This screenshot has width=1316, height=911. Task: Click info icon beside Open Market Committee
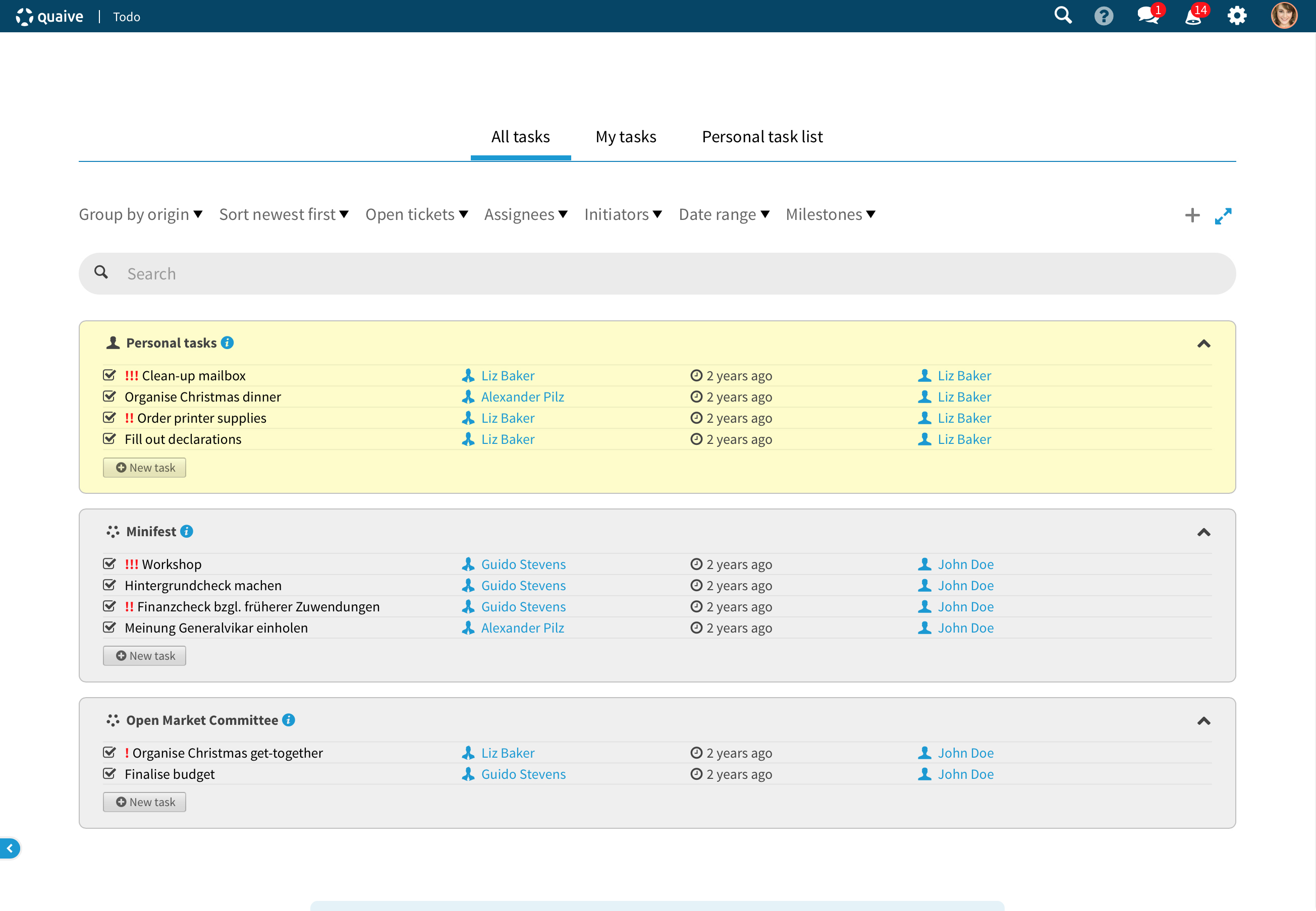(289, 720)
